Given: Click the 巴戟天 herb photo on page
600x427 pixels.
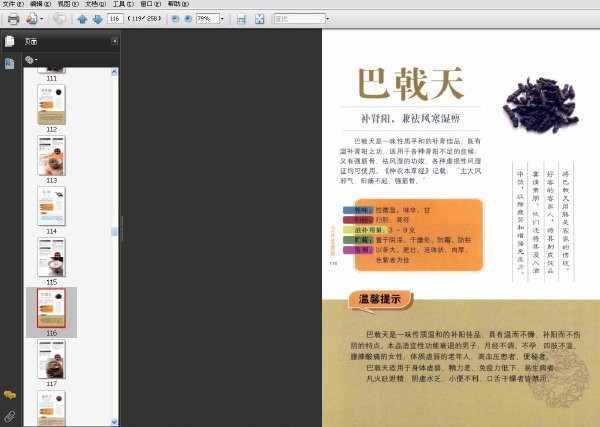Looking at the screenshot, I should pos(541,105).
